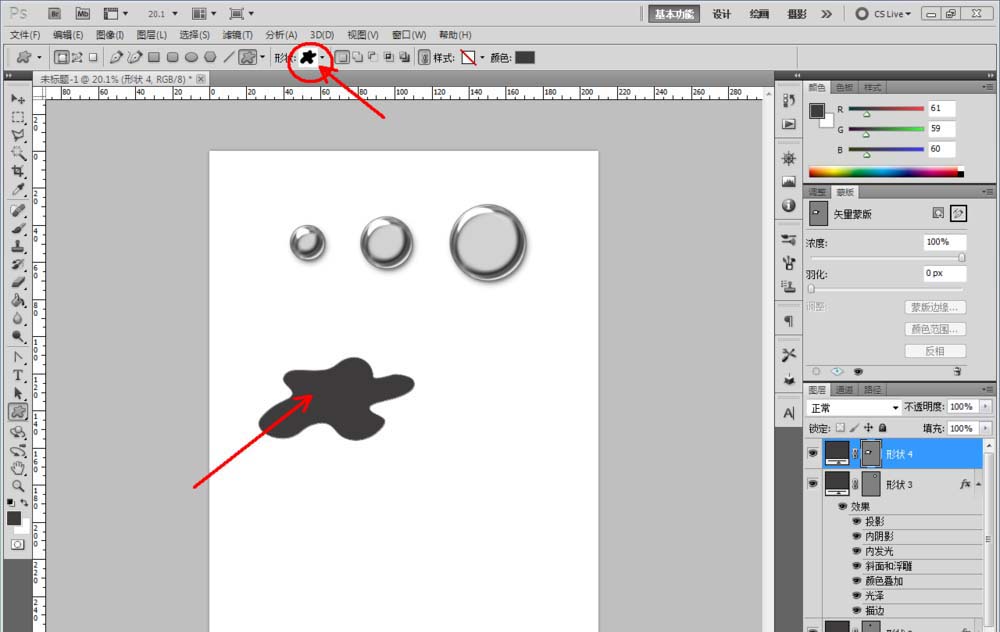Select the Move tool
The height and width of the screenshot is (632, 1000).
pyautogui.click(x=18, y=99)
